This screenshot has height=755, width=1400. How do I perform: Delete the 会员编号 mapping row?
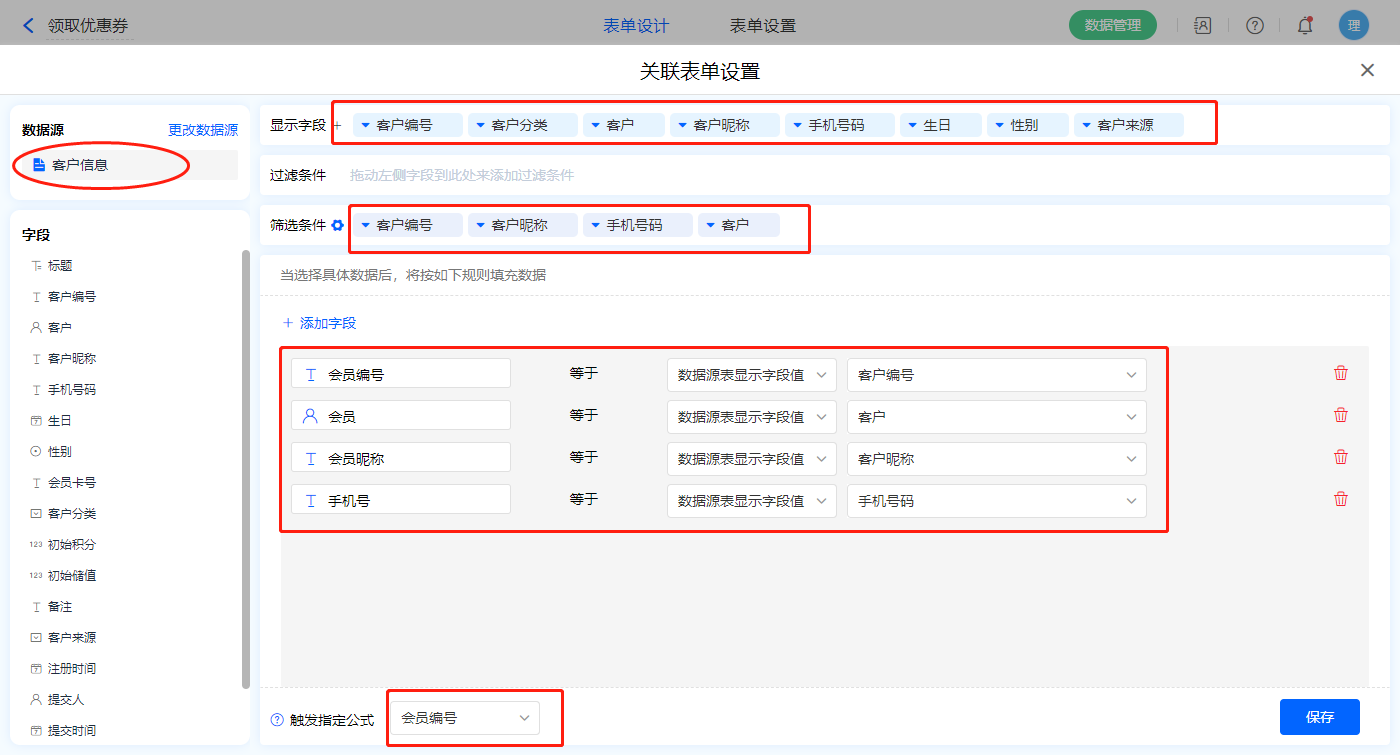tap(1341, 373)
